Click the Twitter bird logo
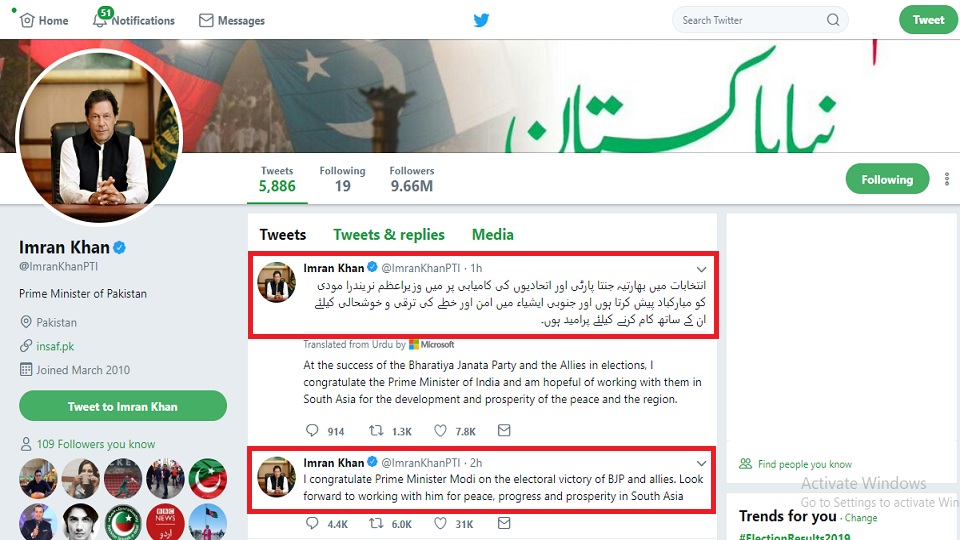The height and width of the screenshot is (540, 960). point(481,20)
